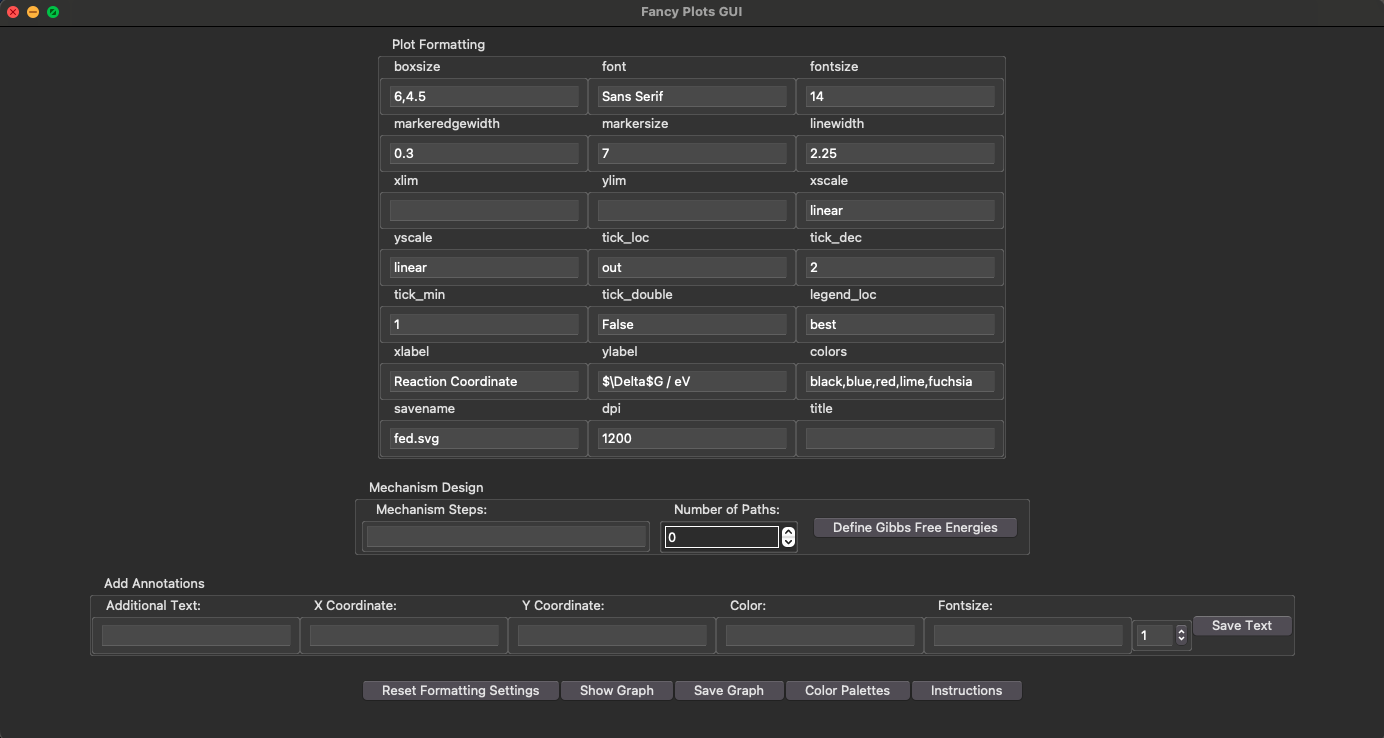
Task: Edit the tick_double field showing False
Action: 692,324
